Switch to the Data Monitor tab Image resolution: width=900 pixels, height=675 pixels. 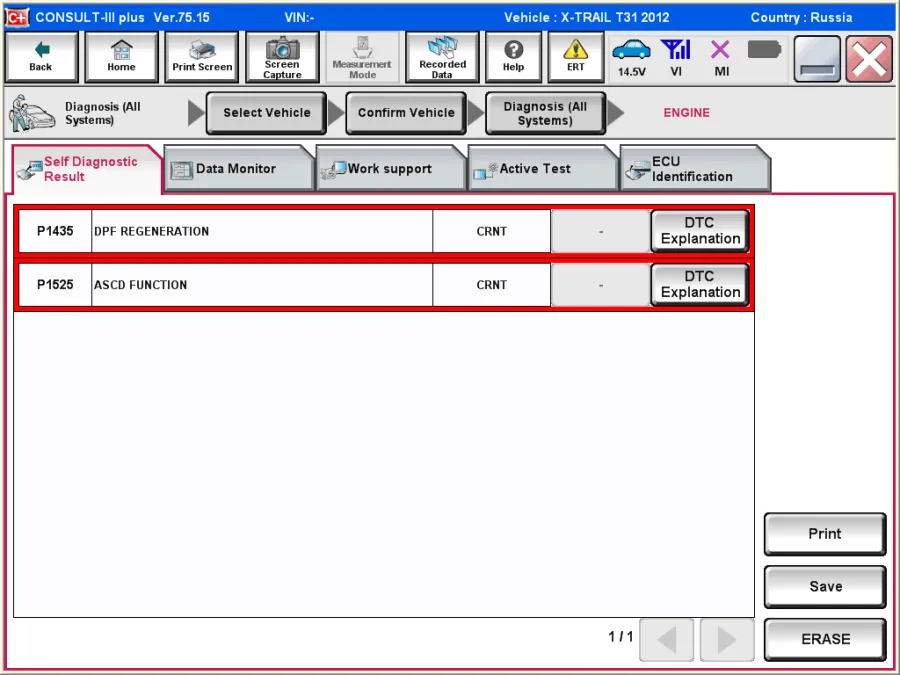point(238,169)
